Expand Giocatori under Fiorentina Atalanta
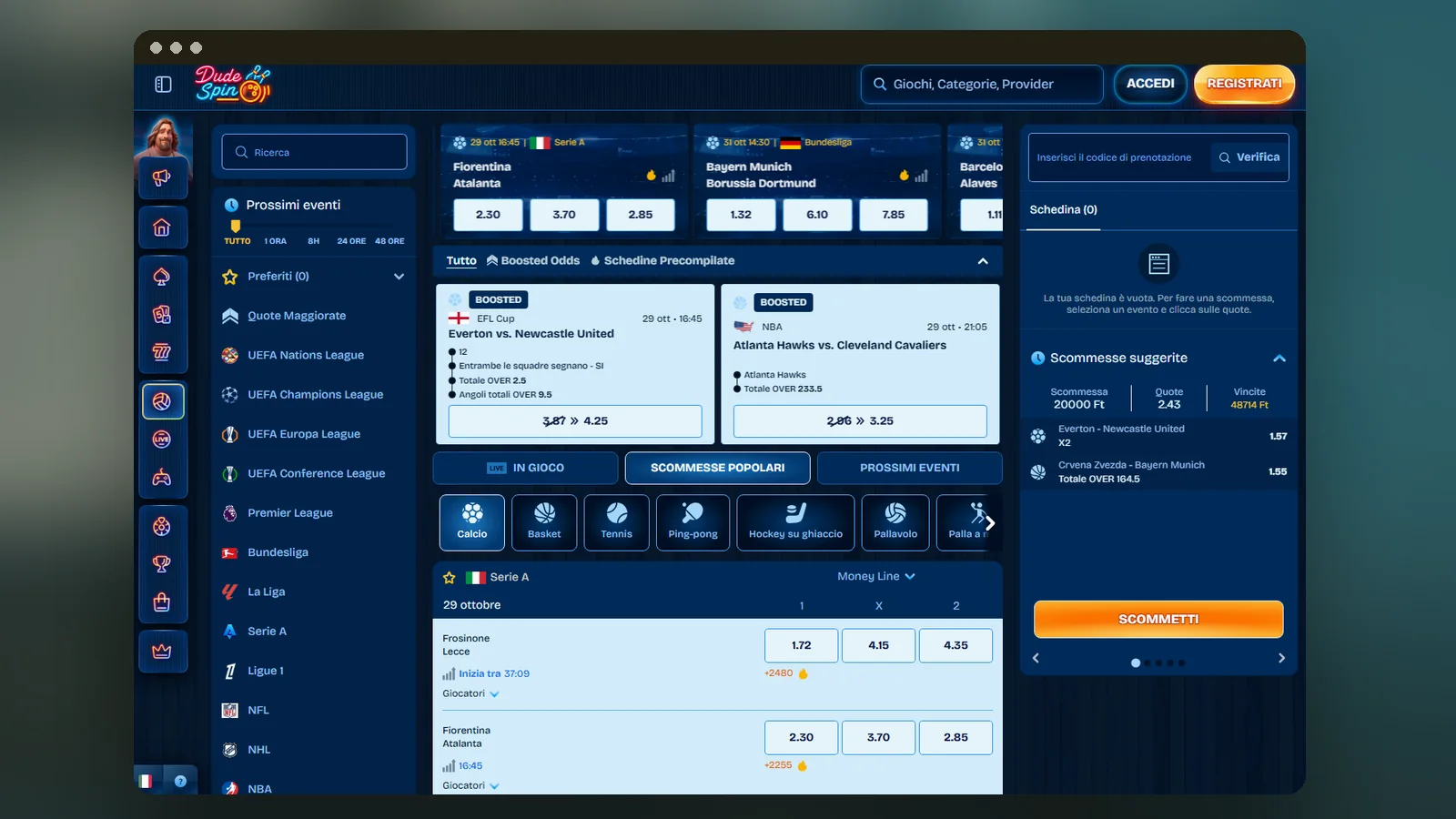The width and height of the screenshot is (1456, 819). 470,785
